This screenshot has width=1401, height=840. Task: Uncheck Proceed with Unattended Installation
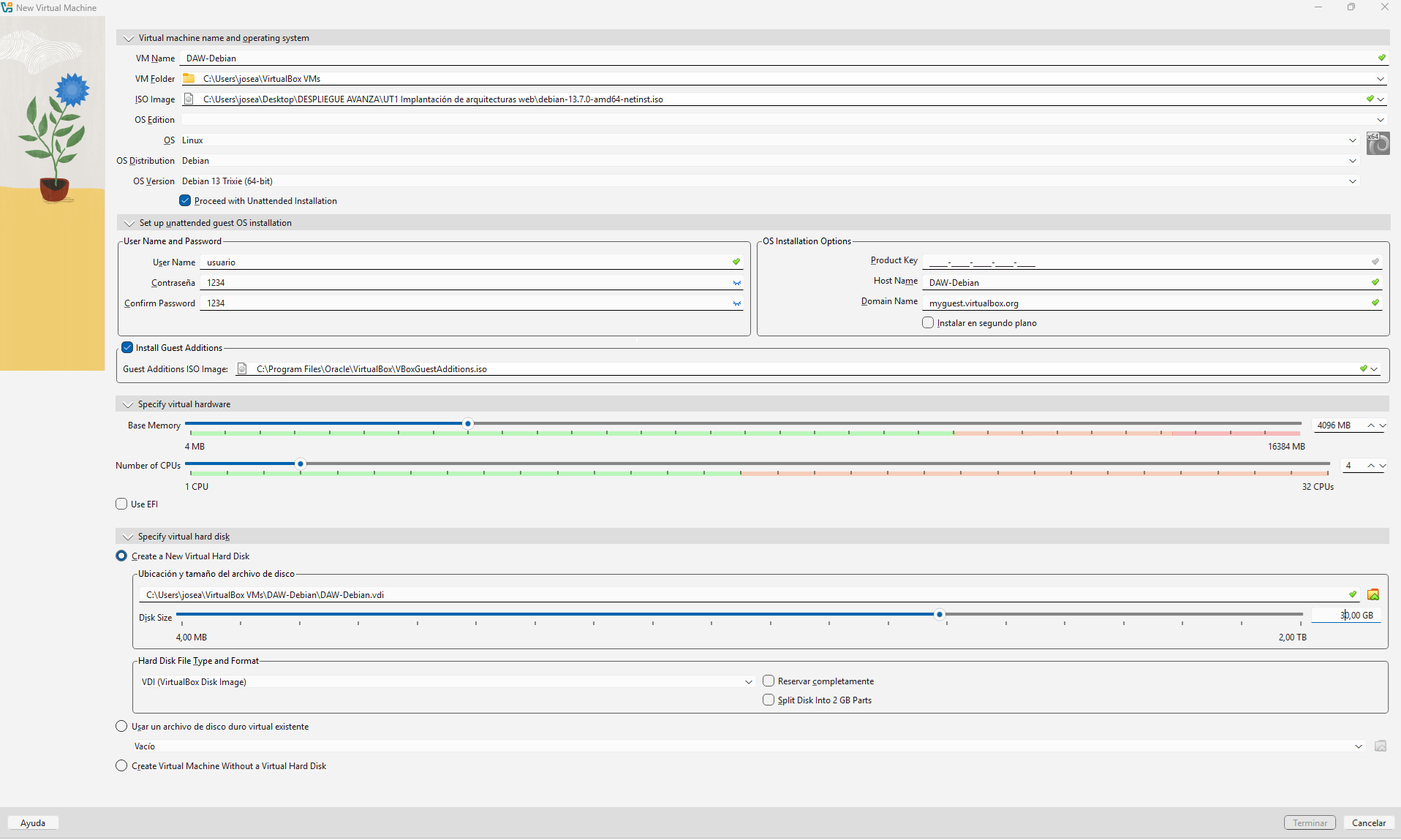185,200
